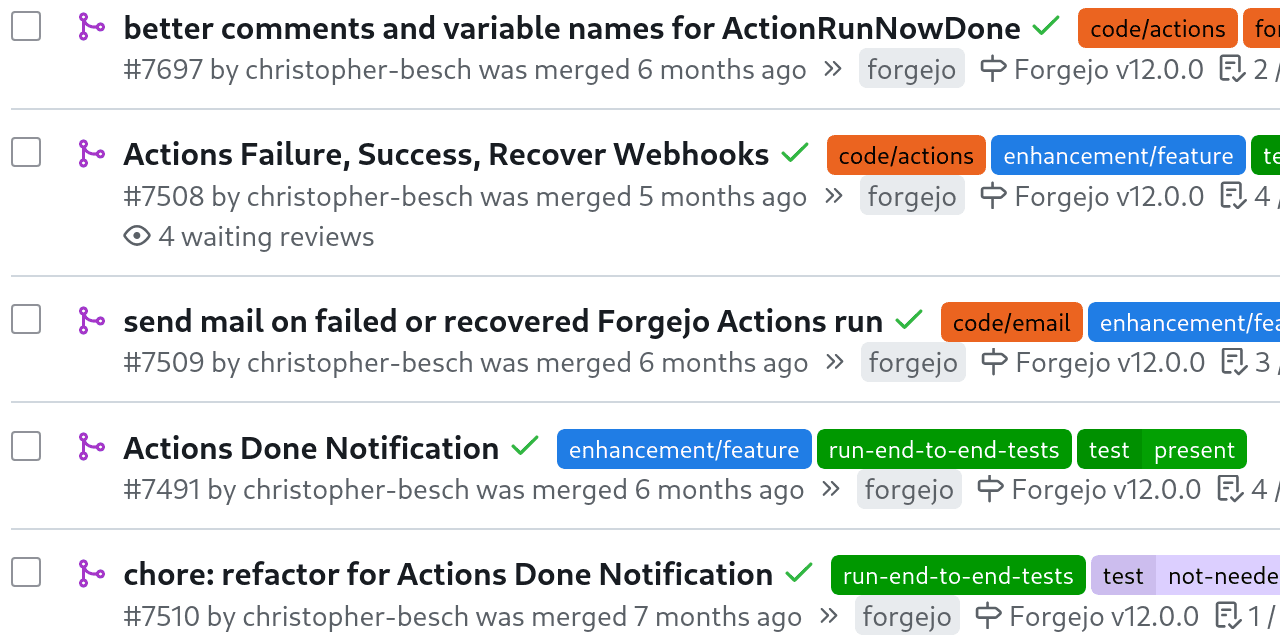Click merged icon beside Actions Failure webhooks PR

(92, 154)
